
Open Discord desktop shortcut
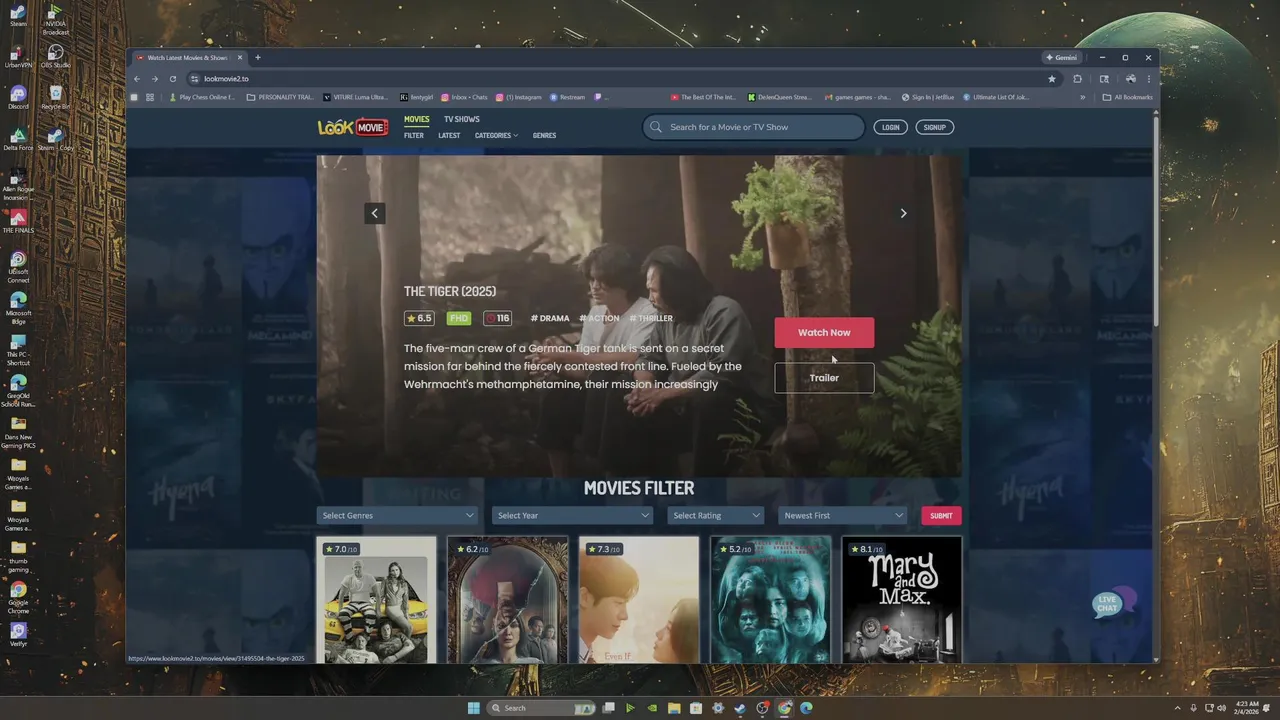18,97
